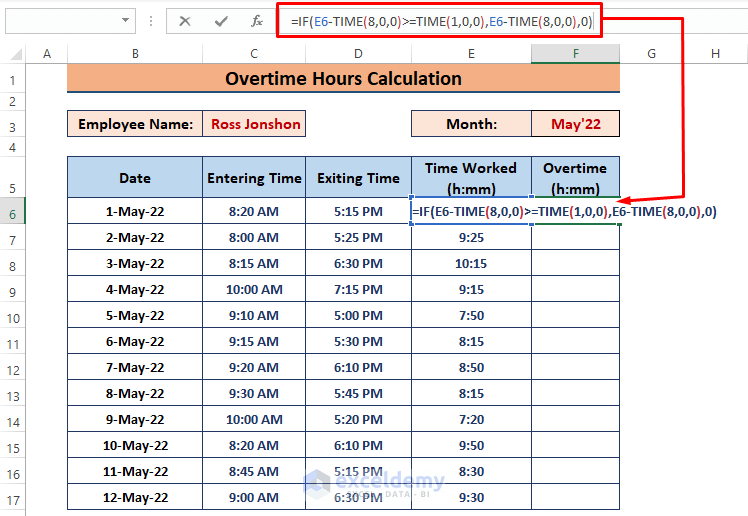Cancel the formula entry with the X icon
This screenshot has height=516, width=748.
click(x=185, y=21)
